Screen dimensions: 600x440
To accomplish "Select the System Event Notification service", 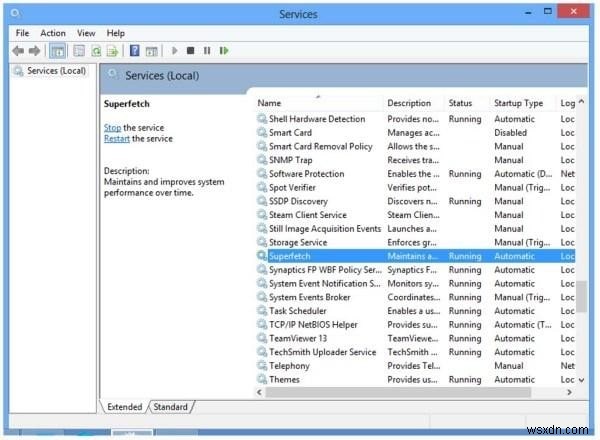I will click(x=416, y=284).
